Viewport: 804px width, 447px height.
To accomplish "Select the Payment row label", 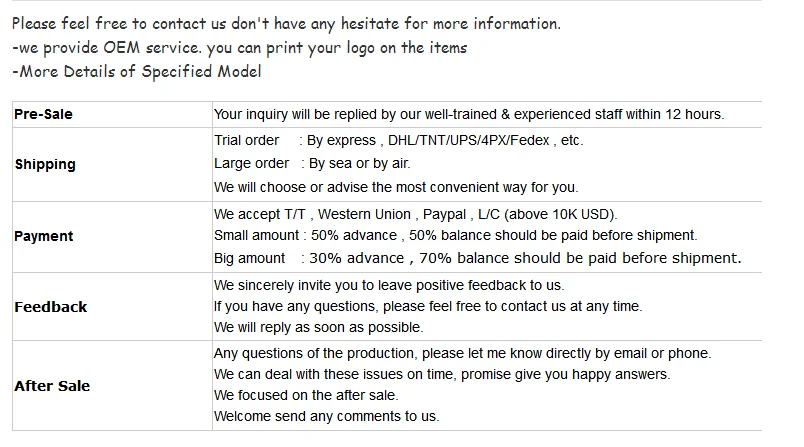I will click(44, 237).
